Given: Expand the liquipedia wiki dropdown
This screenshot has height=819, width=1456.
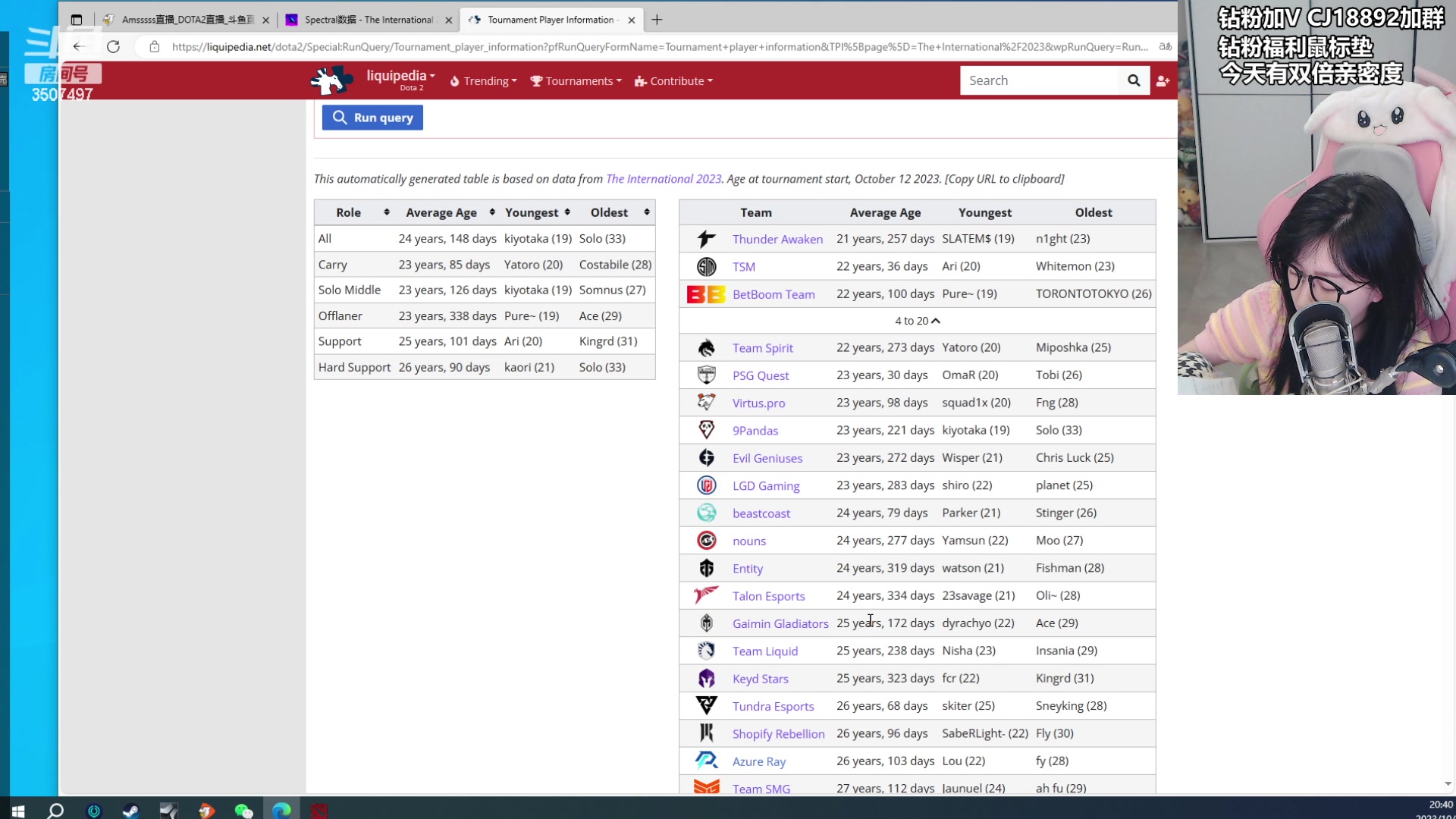Looking at the screenshot, I should [400, 77].
